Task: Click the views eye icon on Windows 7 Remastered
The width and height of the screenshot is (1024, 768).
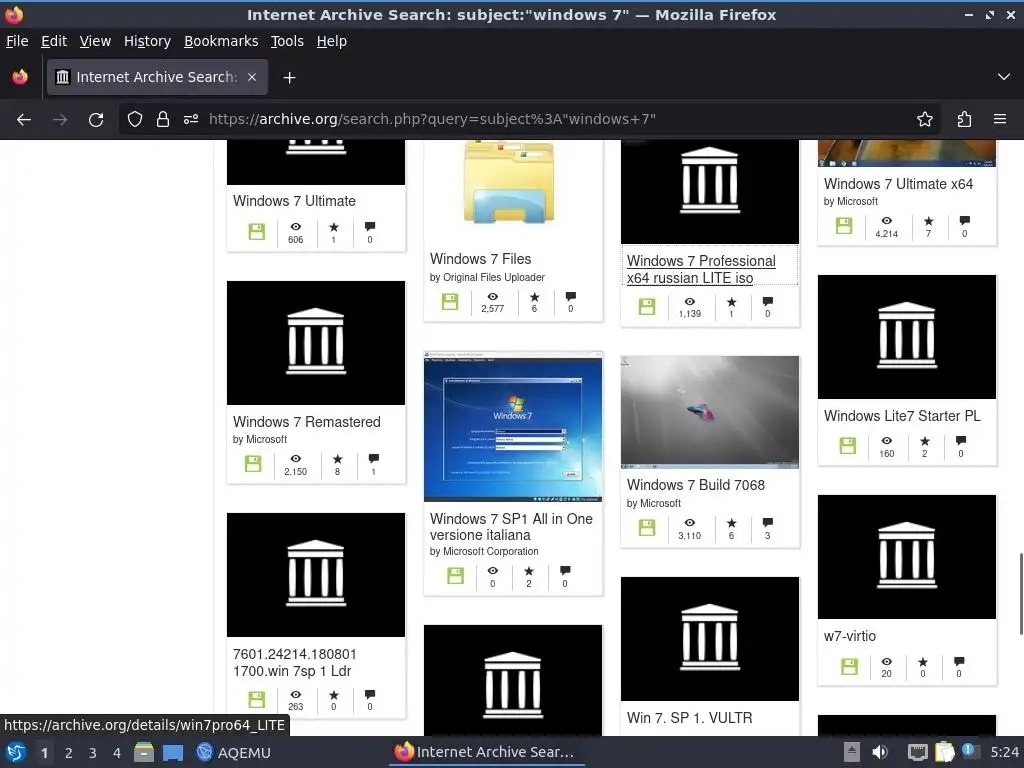Action: [x=296, y=458]
